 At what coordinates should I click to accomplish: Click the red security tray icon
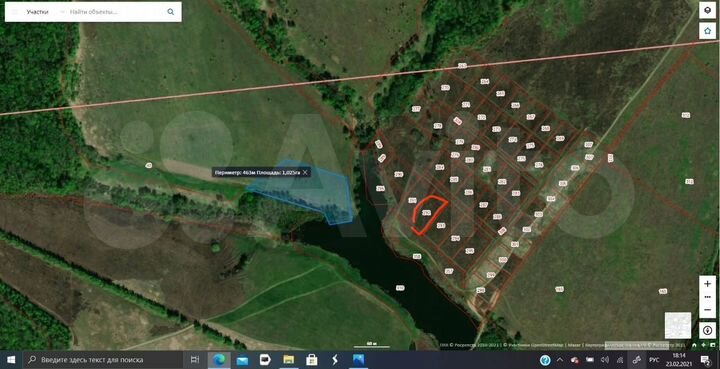(x=574, y=360)
